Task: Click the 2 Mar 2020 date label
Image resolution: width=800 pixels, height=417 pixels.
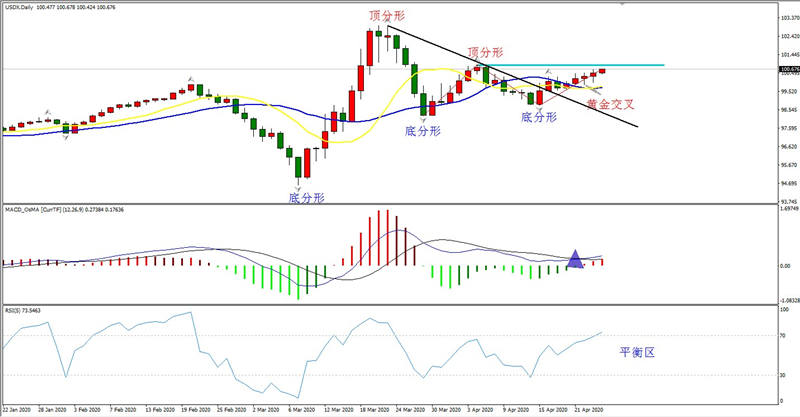Action: (266, 410)
